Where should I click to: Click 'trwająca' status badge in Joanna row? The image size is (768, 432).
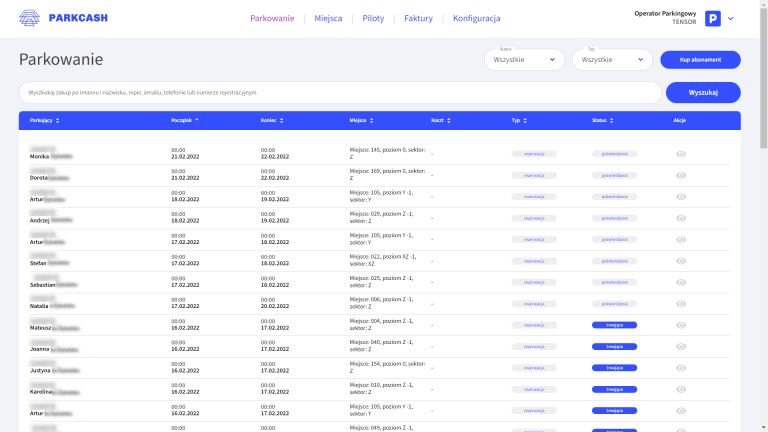[x=614, y=347]
